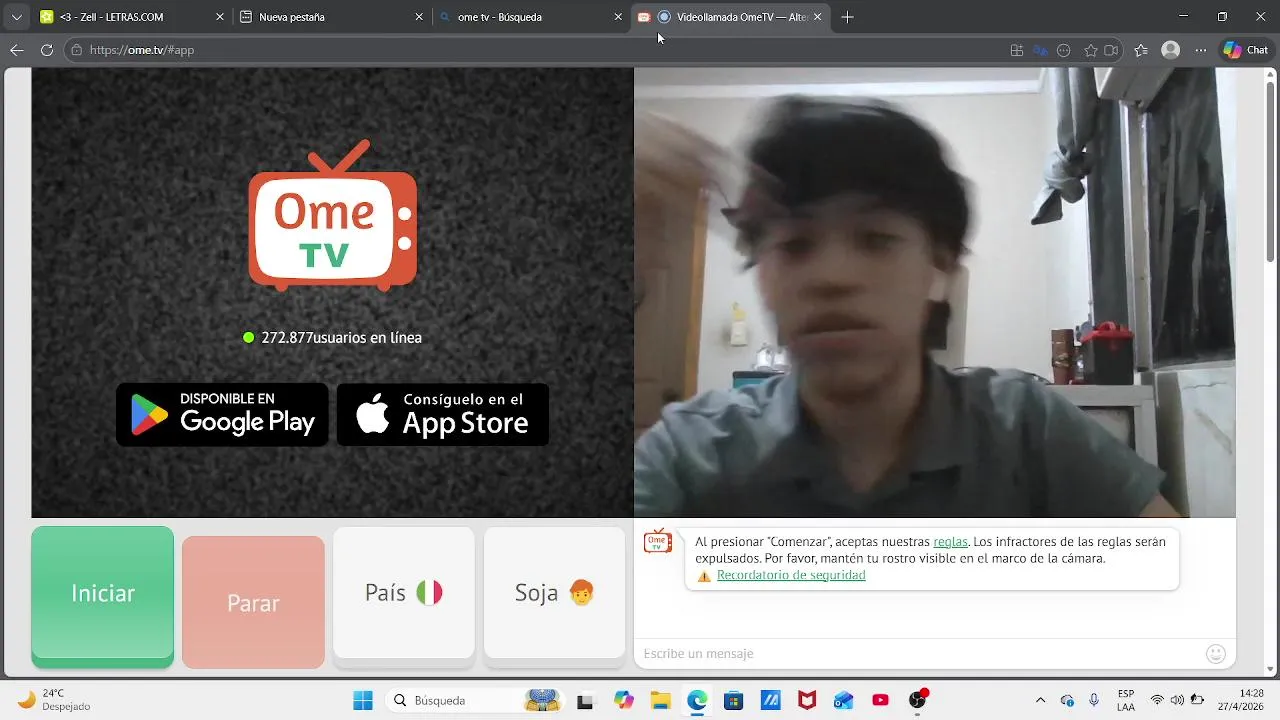Screen dimensions: 1280x720
Task: Click the microphone icon in system tray
Action: [x=1094, y=700]
